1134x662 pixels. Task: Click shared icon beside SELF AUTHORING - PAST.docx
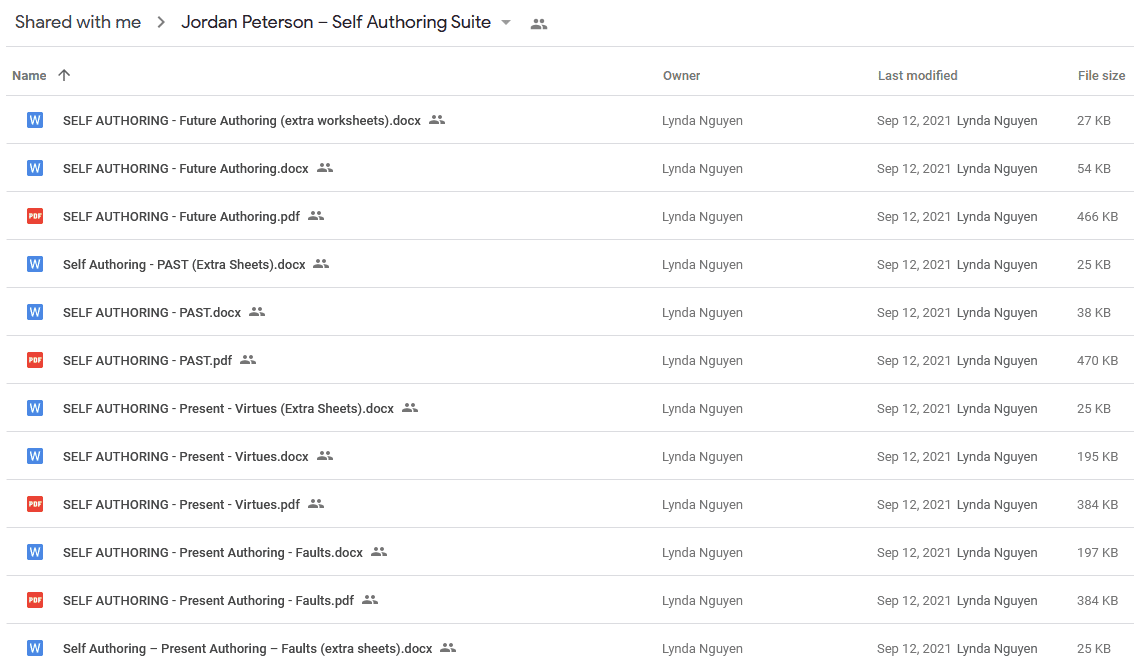coord(257,311)
